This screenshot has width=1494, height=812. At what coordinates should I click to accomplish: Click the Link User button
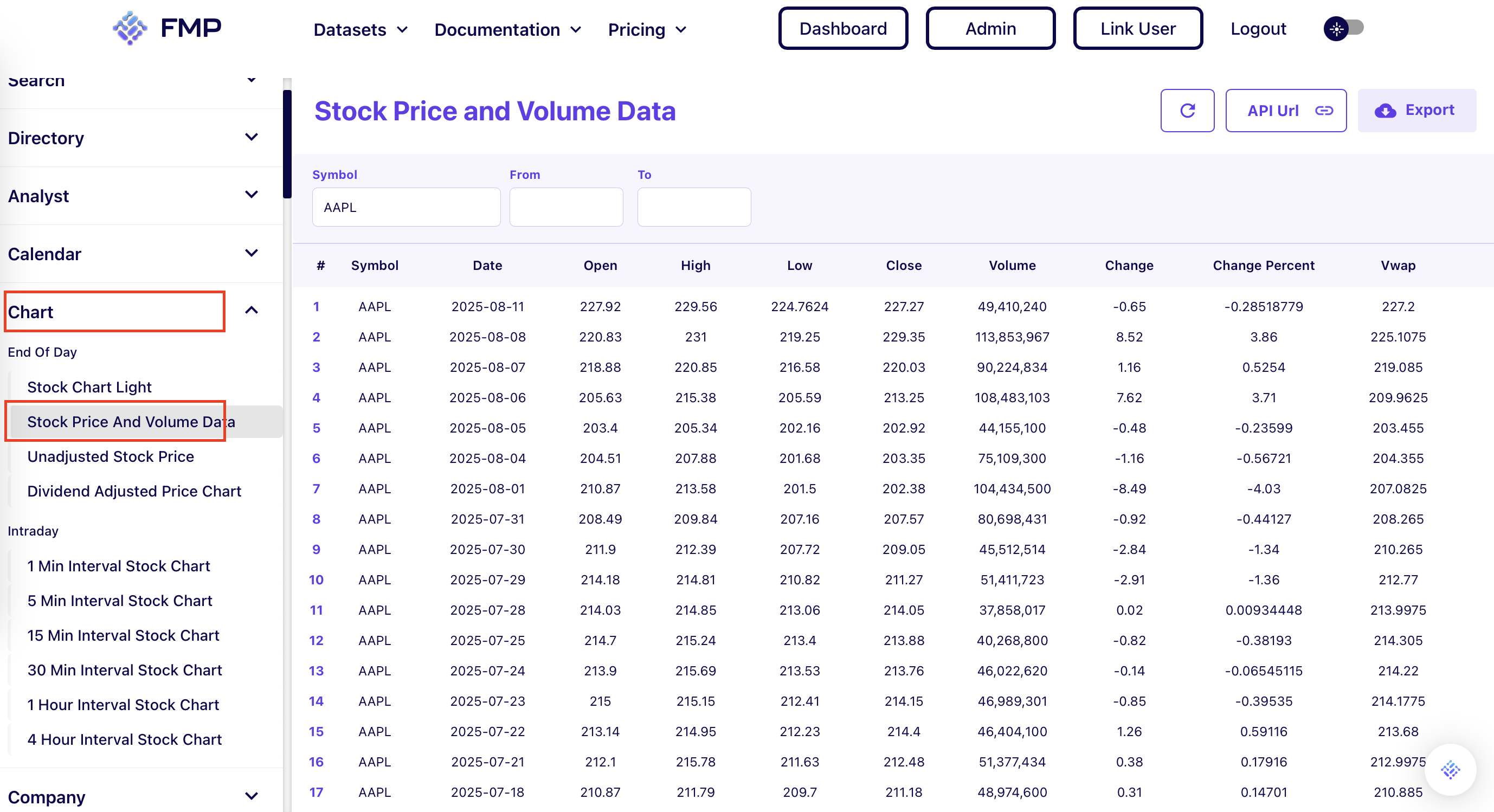(1137, 28)
